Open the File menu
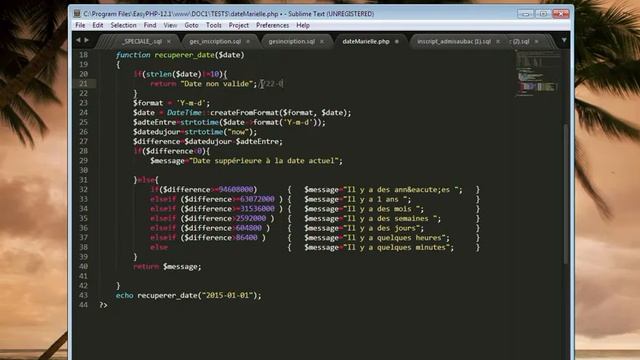This screenshot has height=360, width=640. 80,25
